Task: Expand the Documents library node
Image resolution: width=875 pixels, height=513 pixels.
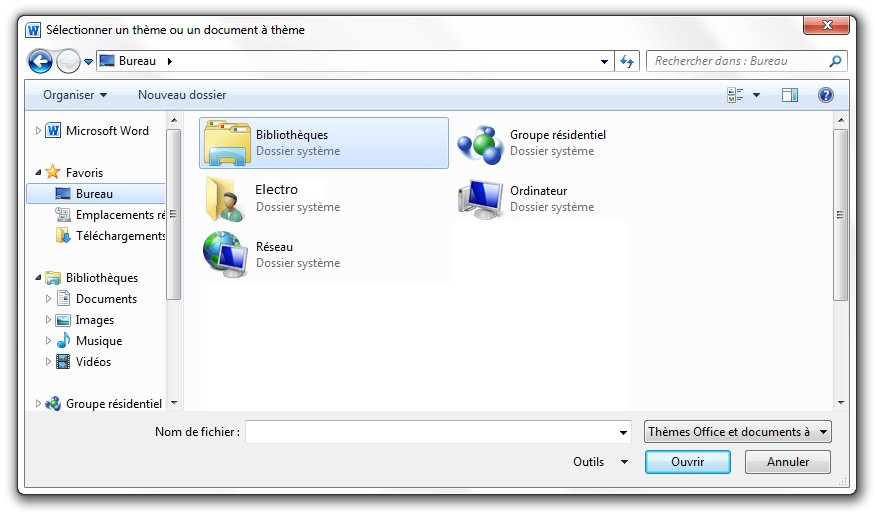Action: [x=48, y=299]
